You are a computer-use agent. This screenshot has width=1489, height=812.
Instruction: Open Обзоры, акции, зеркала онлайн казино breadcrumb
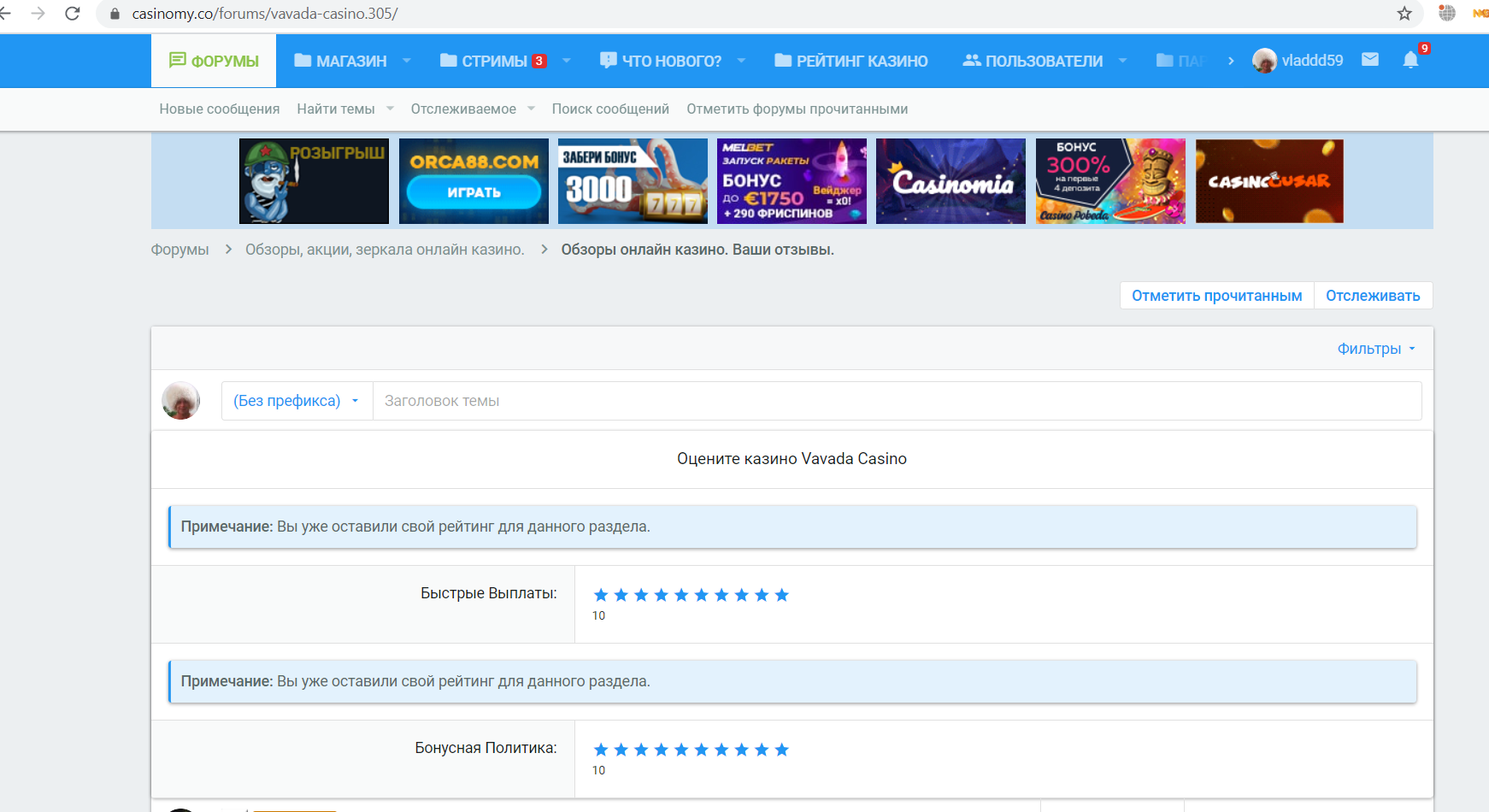(385, 250)
